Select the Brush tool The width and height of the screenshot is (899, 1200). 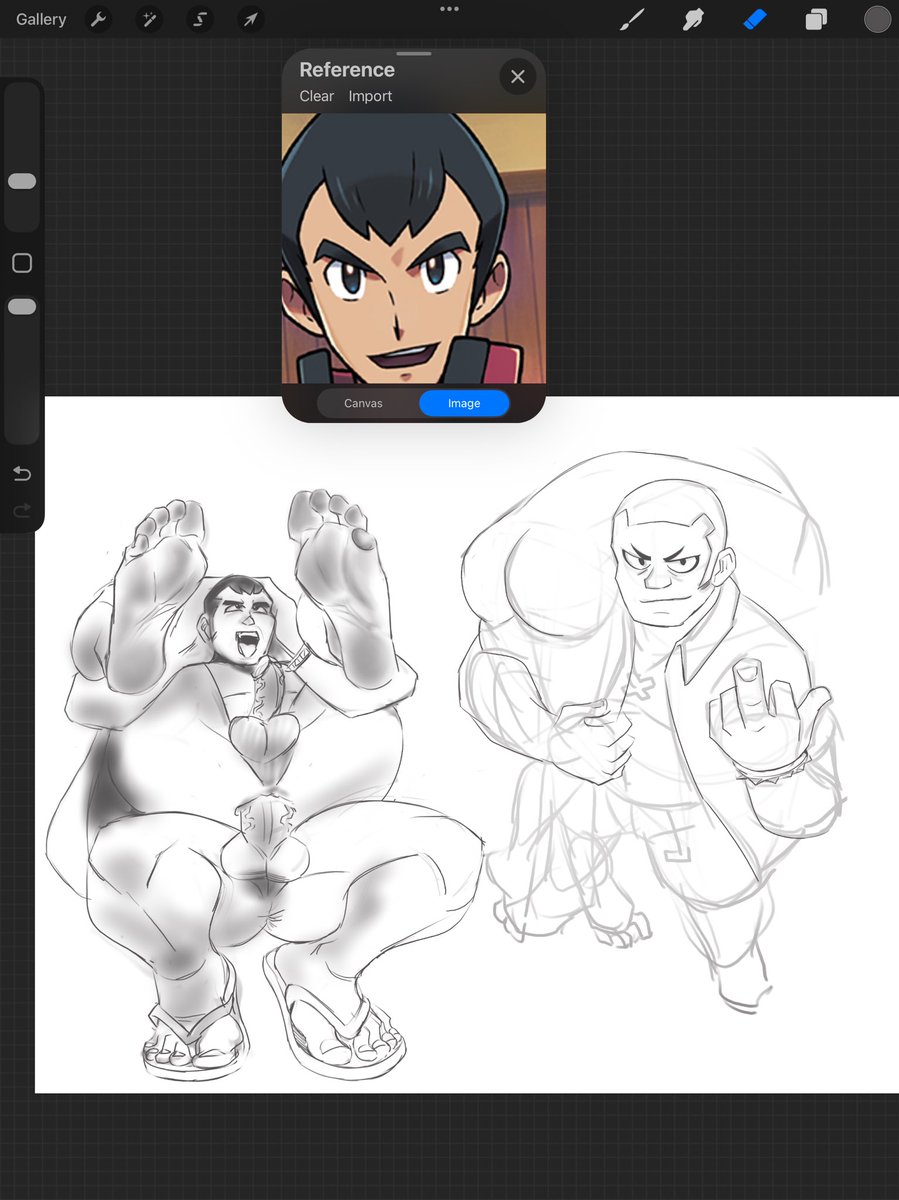click(x=632, y=19)
